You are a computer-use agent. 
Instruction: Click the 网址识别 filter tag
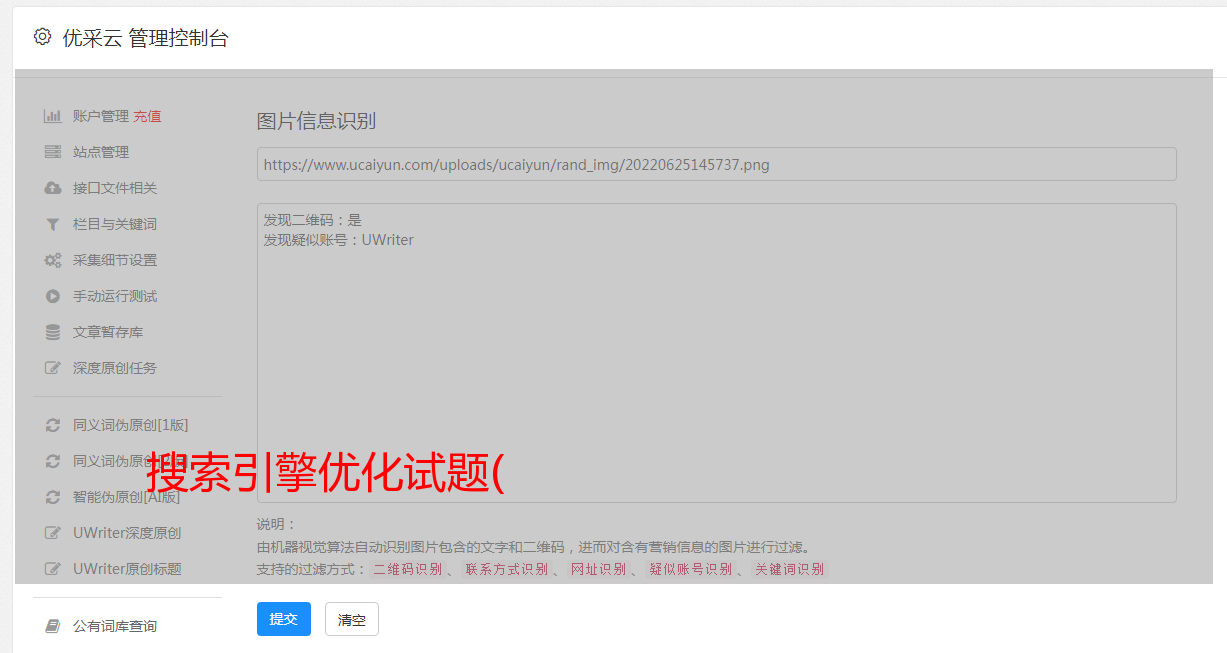coord(598,569)
